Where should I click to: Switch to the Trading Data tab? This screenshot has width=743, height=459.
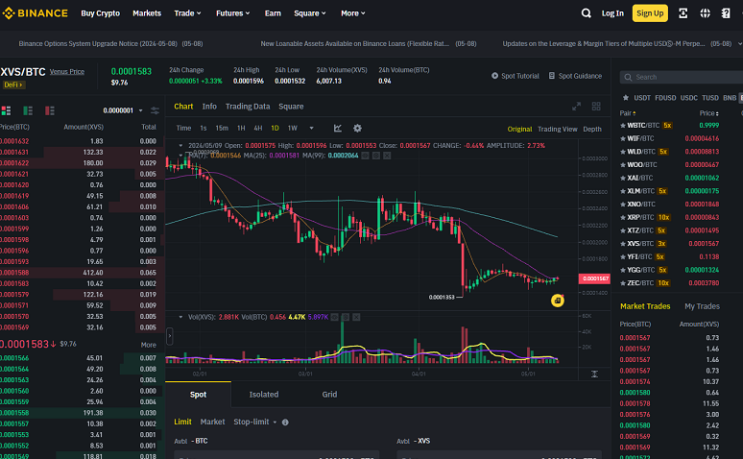[x=247, y=107]
